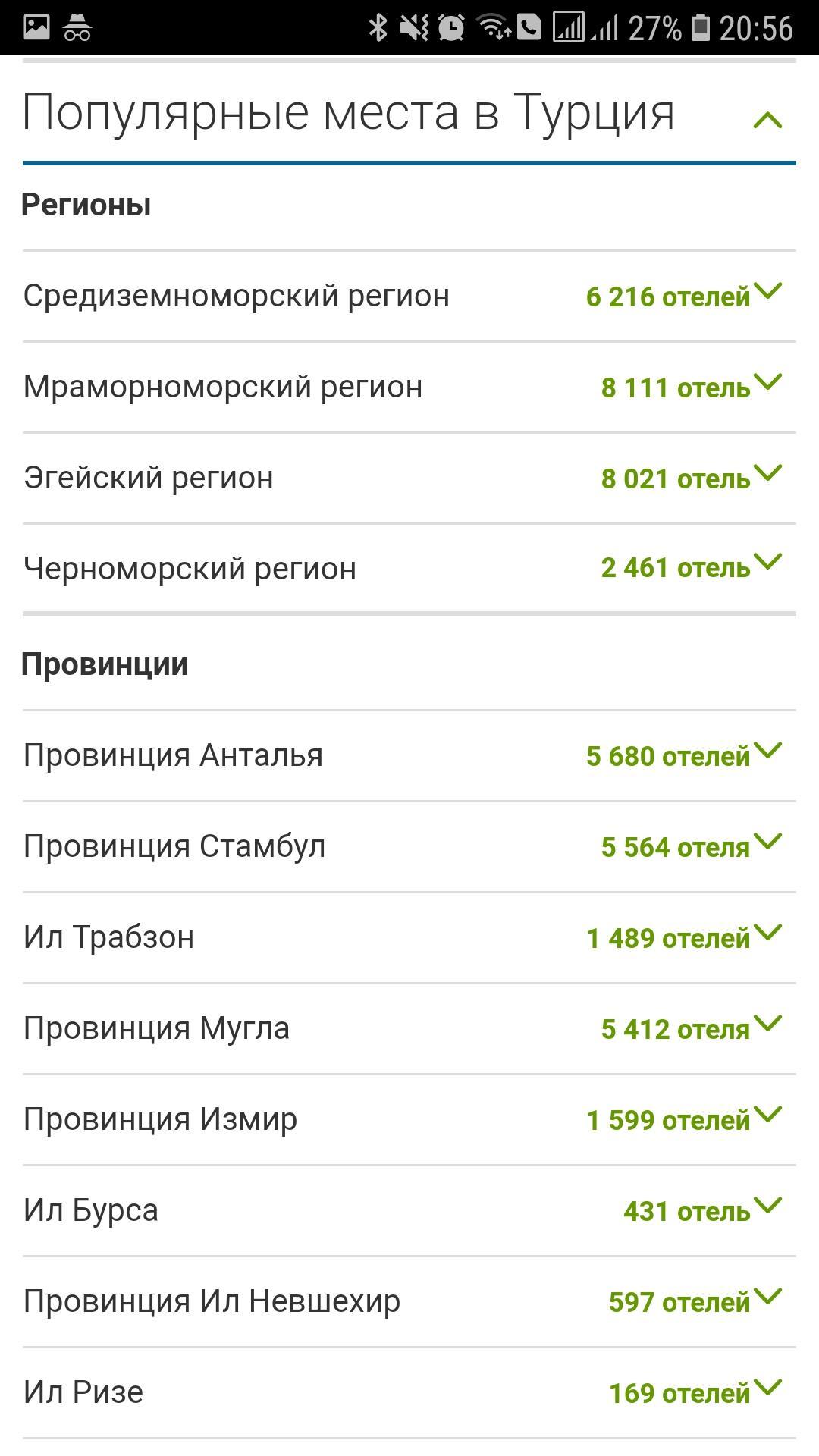This screenshot has height=1456, width=819.
Task: Open 1 599 отелей Измир link
Action: click(667, 1120)
